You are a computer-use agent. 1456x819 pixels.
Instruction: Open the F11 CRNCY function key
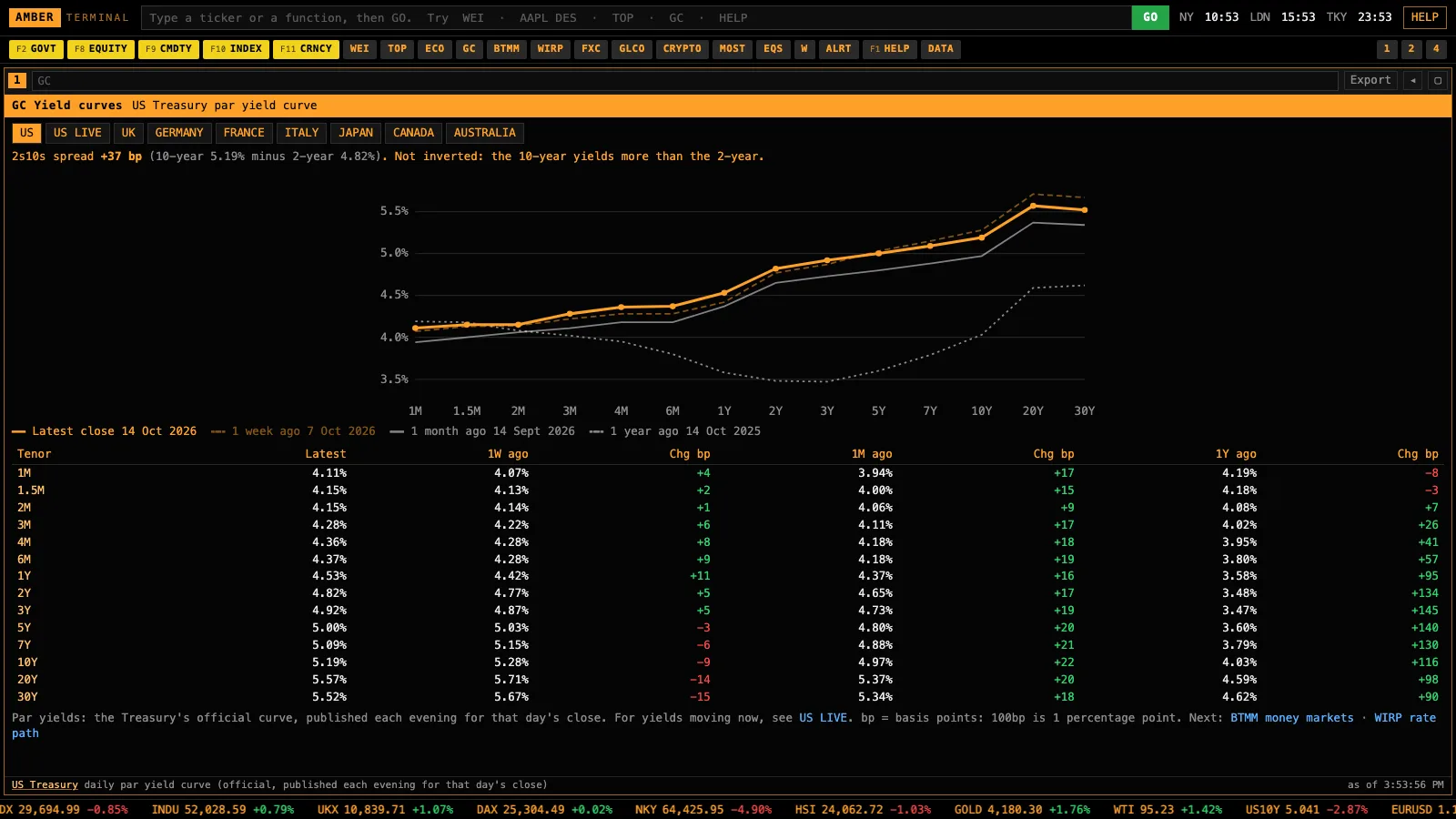point(307,49)
